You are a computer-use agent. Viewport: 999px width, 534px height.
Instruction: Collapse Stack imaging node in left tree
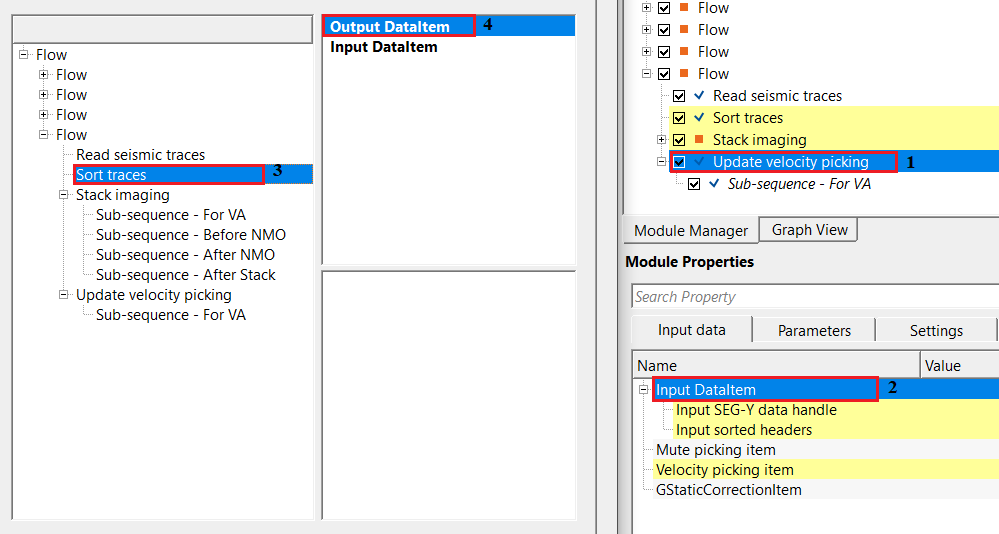64,194
